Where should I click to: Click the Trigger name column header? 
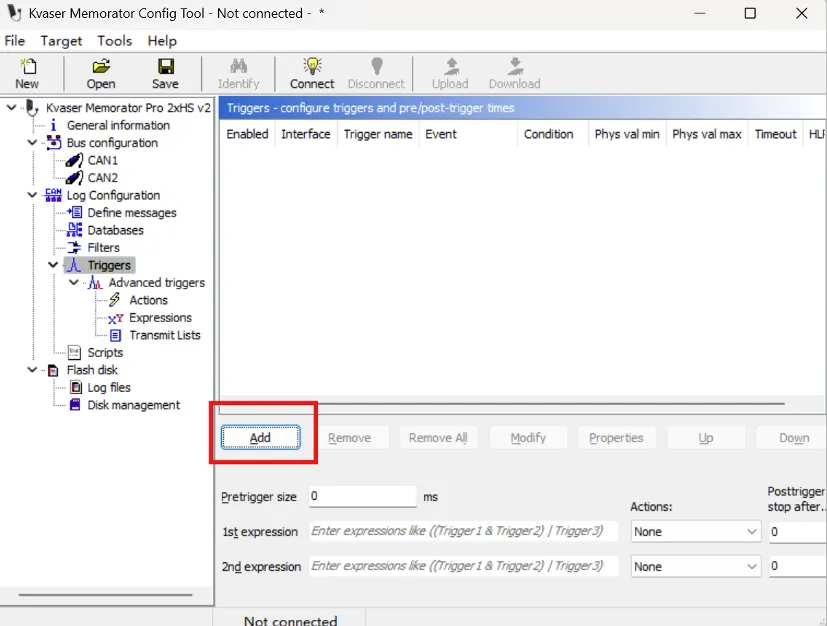pos(378,134)
